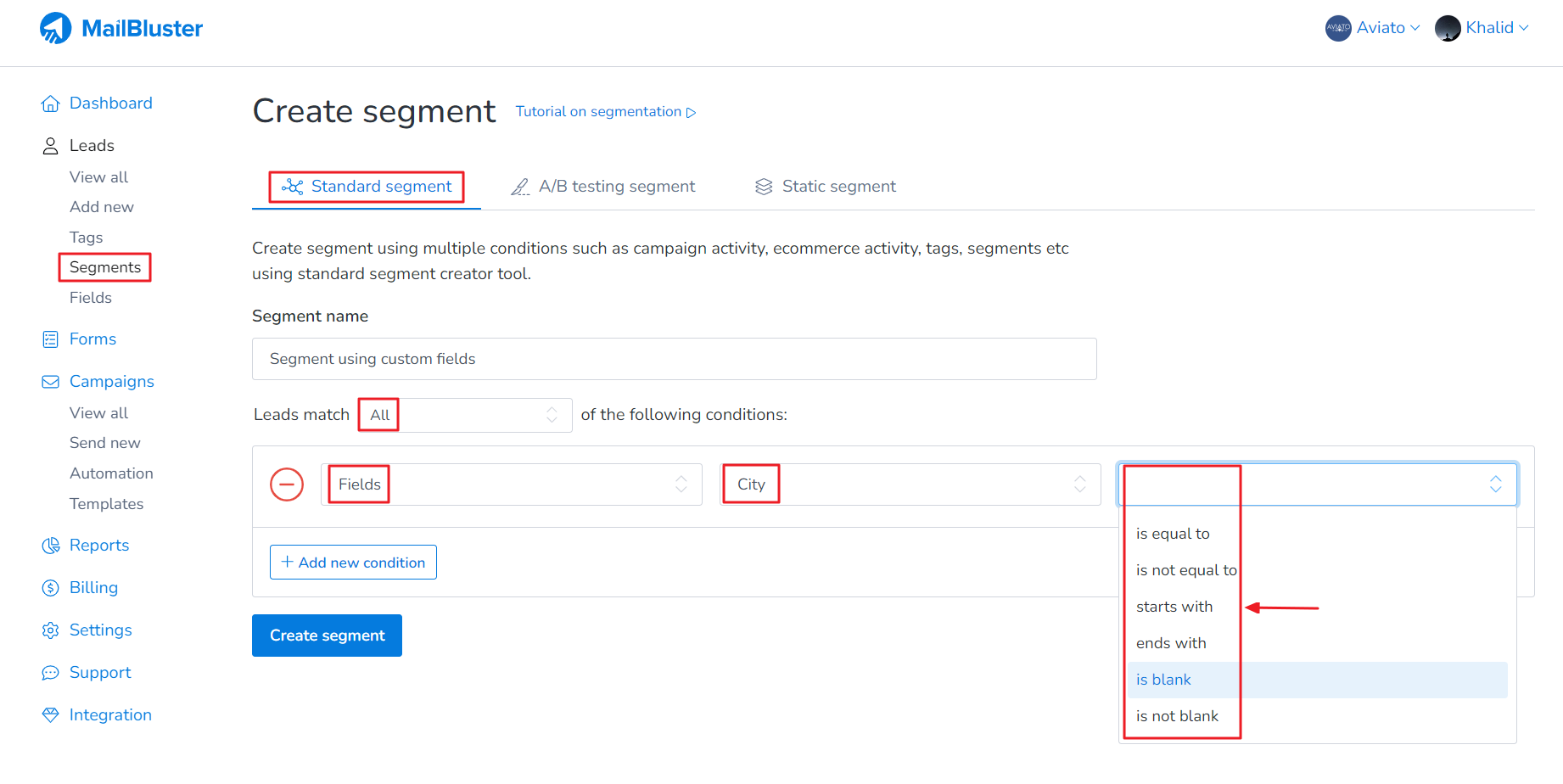Open the Leads match All dropdown
1563x784 pixels.
tap(465, 415)
